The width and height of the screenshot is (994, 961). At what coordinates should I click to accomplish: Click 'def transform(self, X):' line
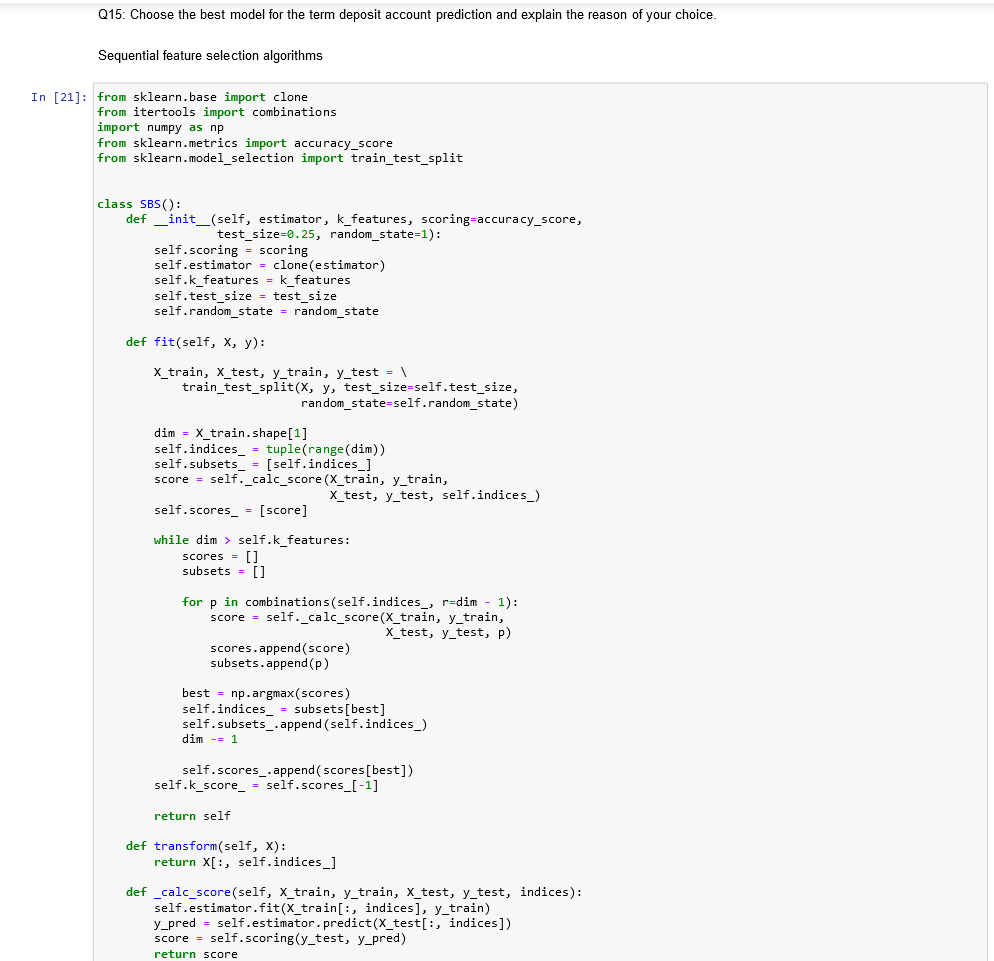(x=206, y=846)
